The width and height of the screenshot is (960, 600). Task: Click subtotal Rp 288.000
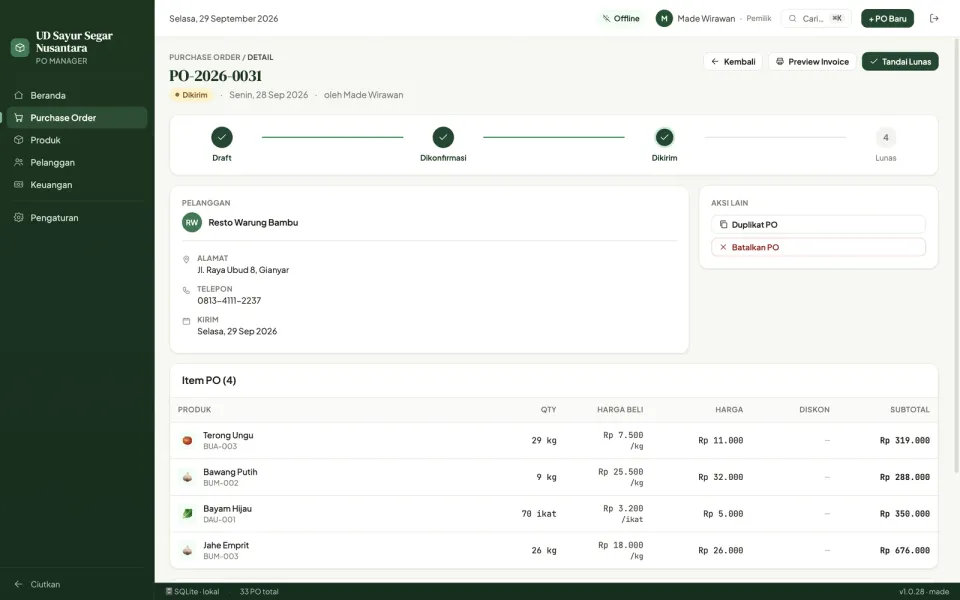904,477
